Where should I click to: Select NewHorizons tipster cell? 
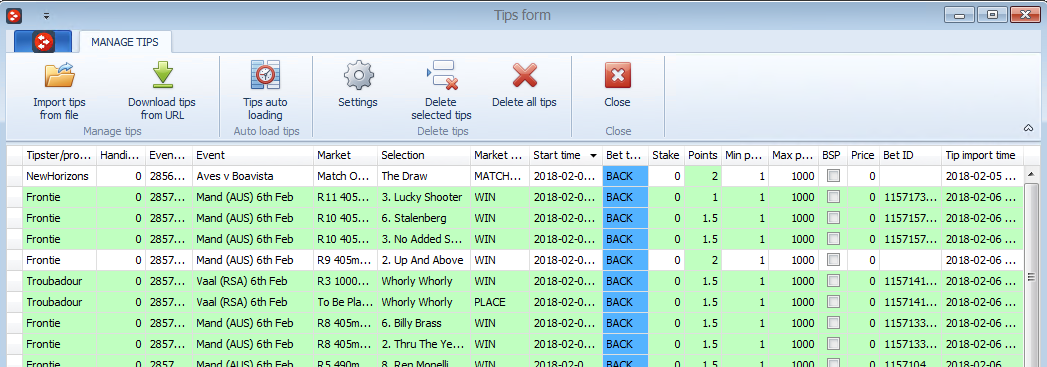59,177
